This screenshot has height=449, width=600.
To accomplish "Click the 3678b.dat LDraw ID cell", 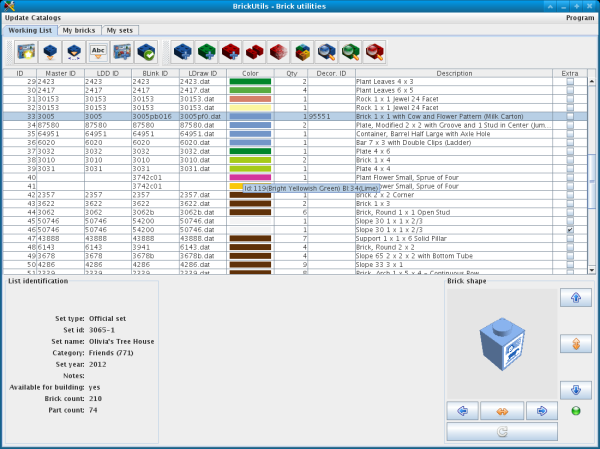I will (x=203, y=256).
